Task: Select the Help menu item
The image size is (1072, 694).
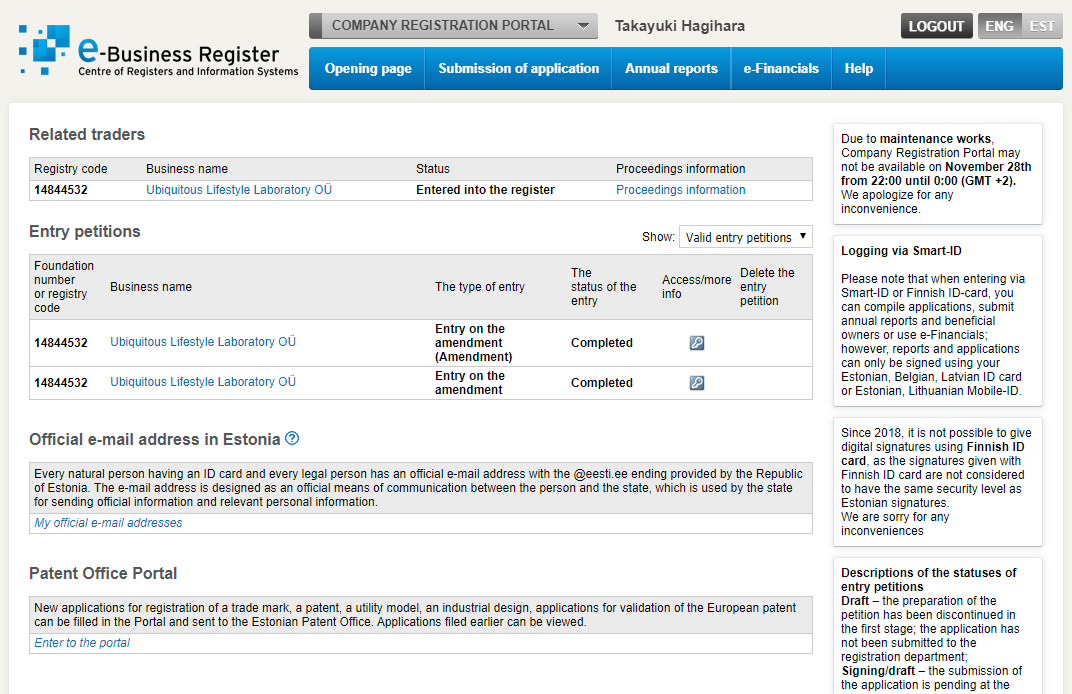Action: pos(859,68)
